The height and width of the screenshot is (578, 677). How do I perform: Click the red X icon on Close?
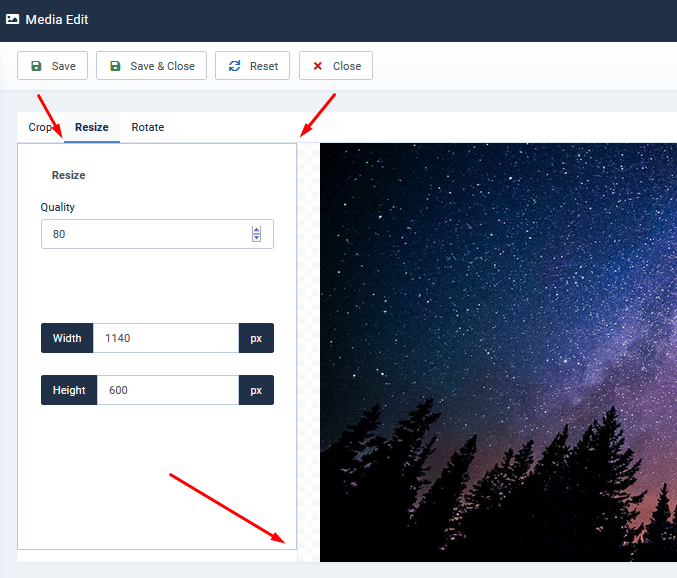click(318, 66)
